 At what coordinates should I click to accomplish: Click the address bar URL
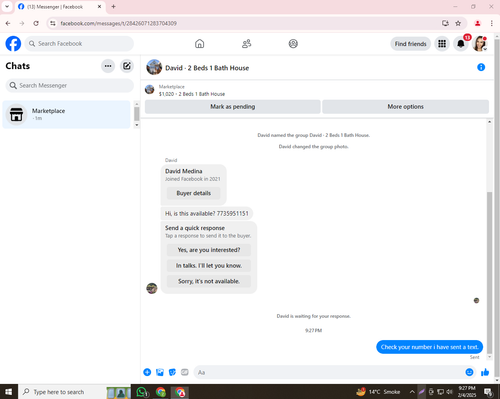(x=118, y=23)
